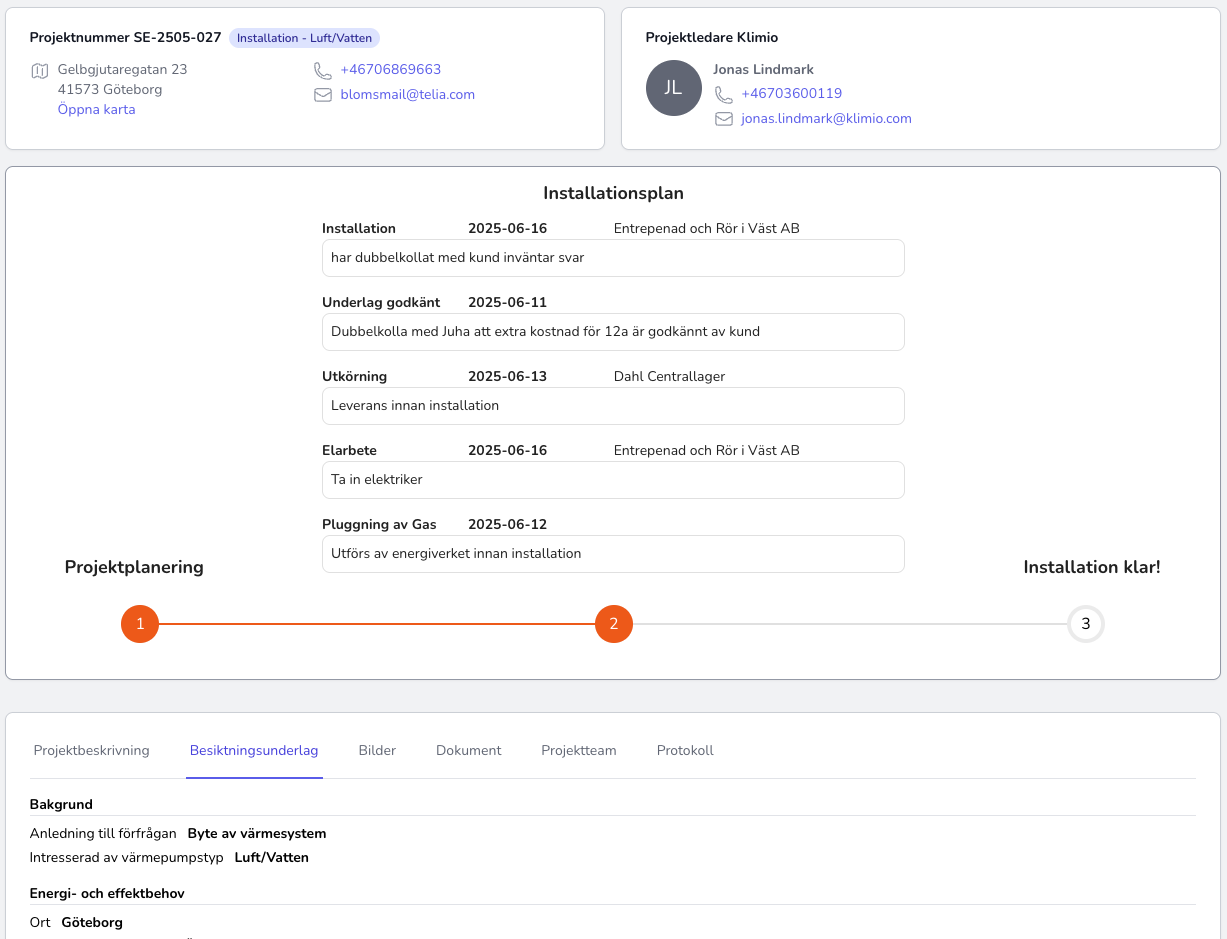Click into the Elarbete note field
Image resolution: width=1227 pixels, height=939 pixels.
tap(613, 480)
